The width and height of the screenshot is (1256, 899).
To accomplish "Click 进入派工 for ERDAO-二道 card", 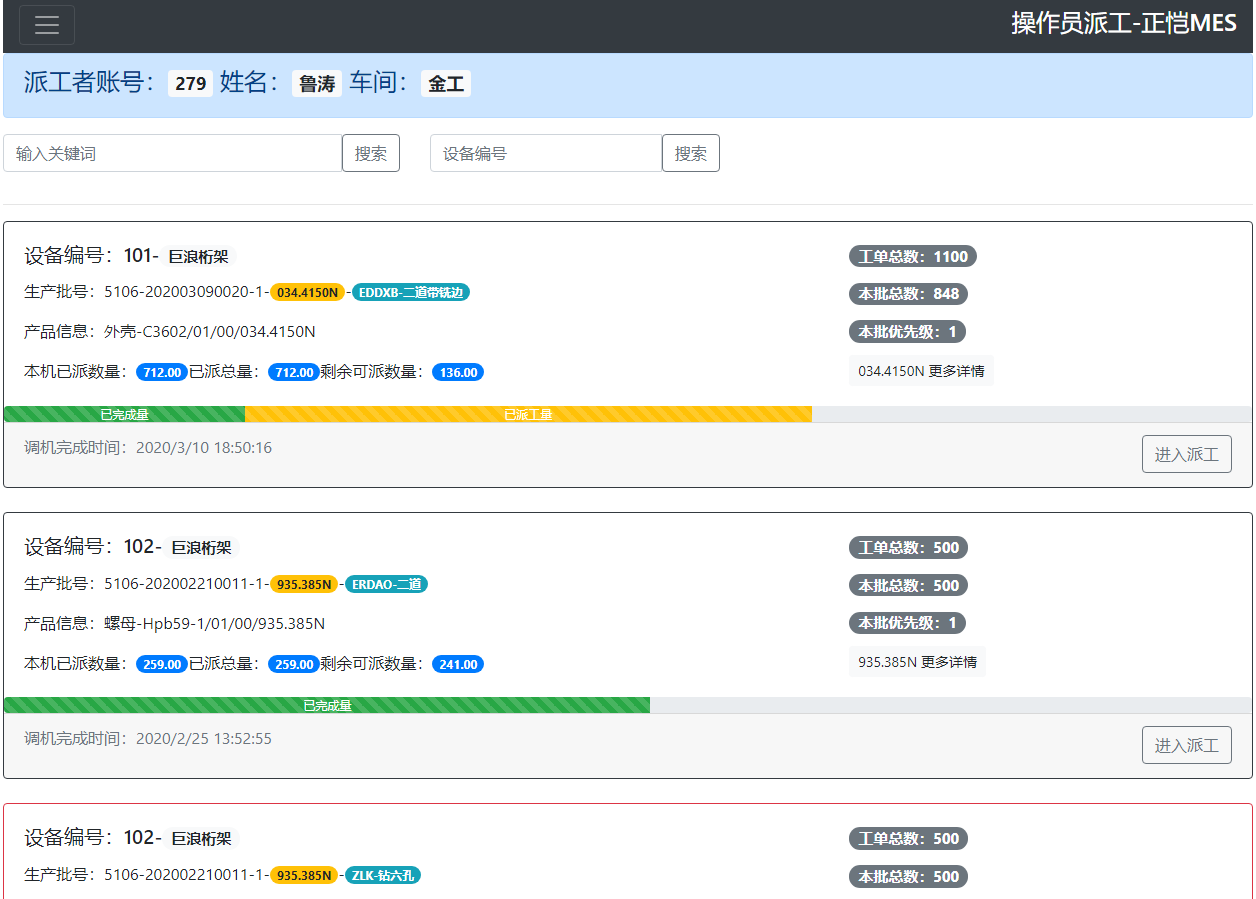I will point(1187,745).
